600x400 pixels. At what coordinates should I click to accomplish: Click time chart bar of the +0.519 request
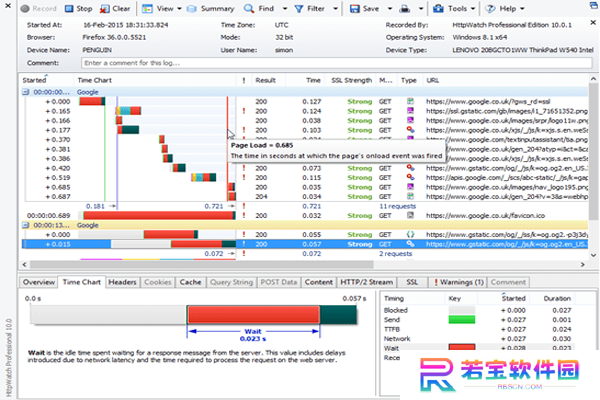204,177
